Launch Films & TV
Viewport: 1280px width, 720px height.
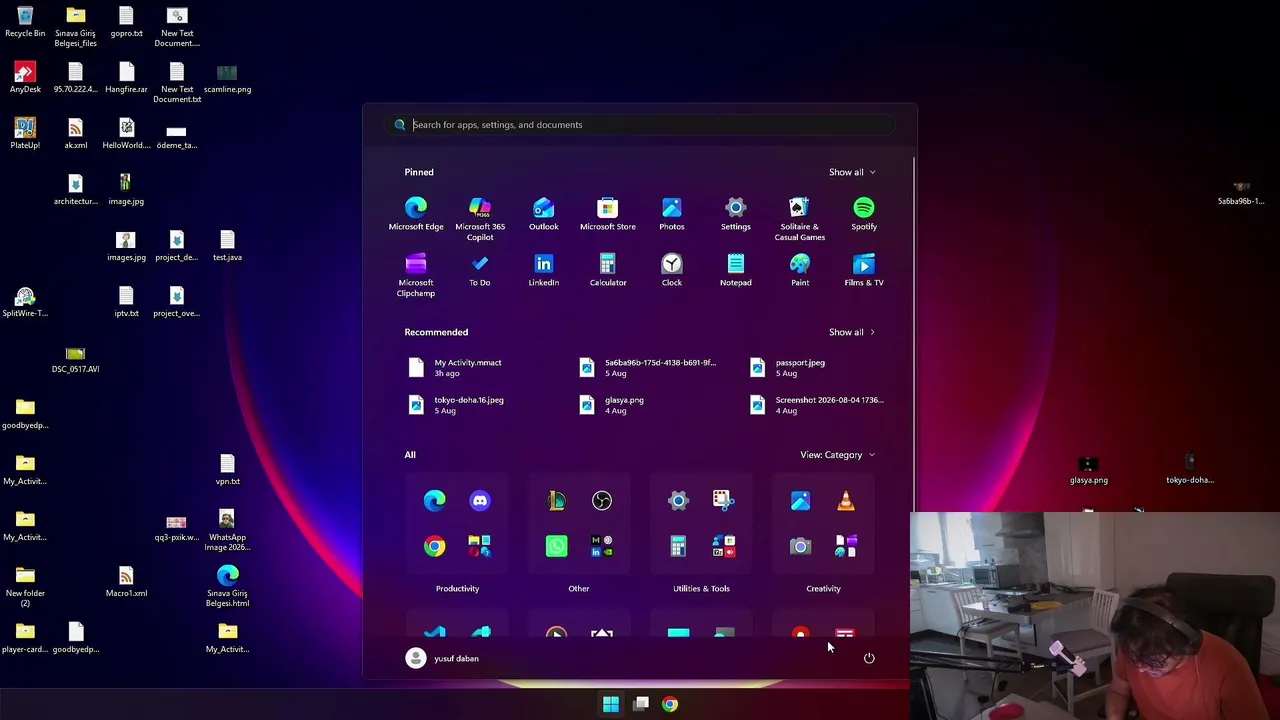coord(864,270)
